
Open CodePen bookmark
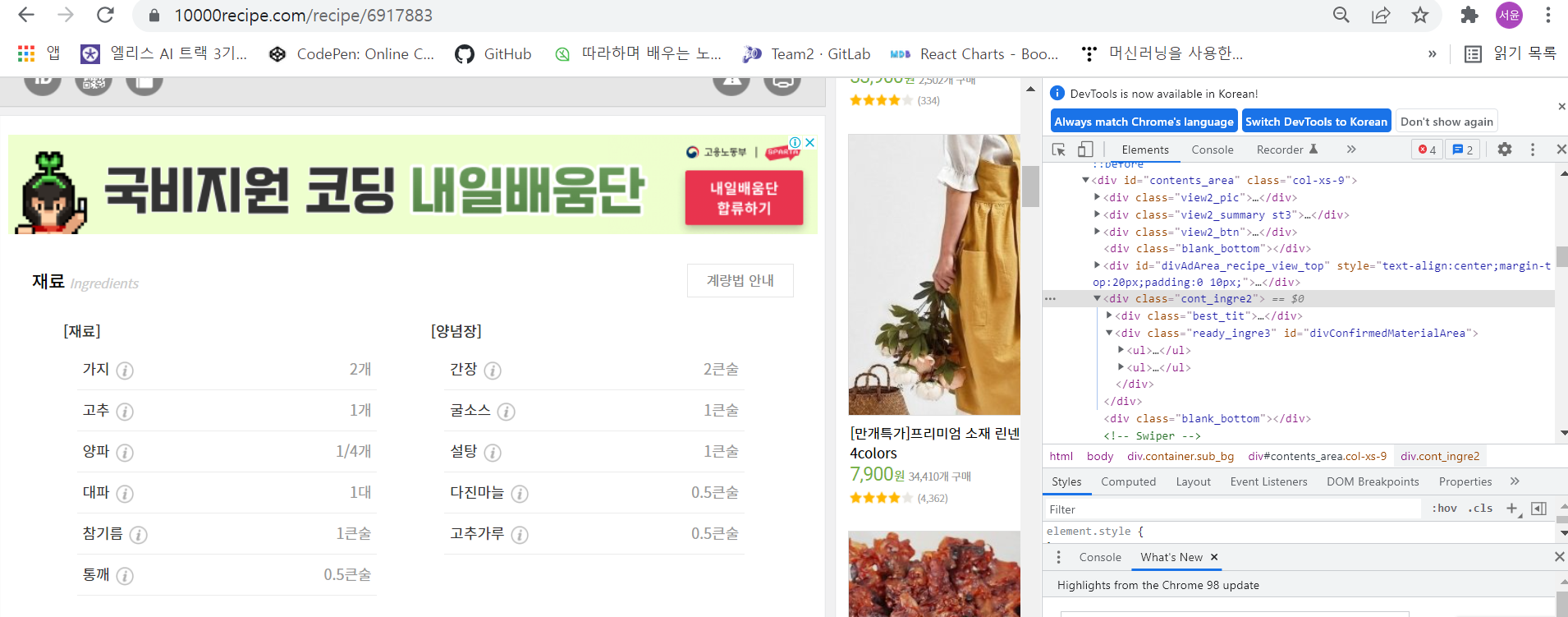coord(351,53)
